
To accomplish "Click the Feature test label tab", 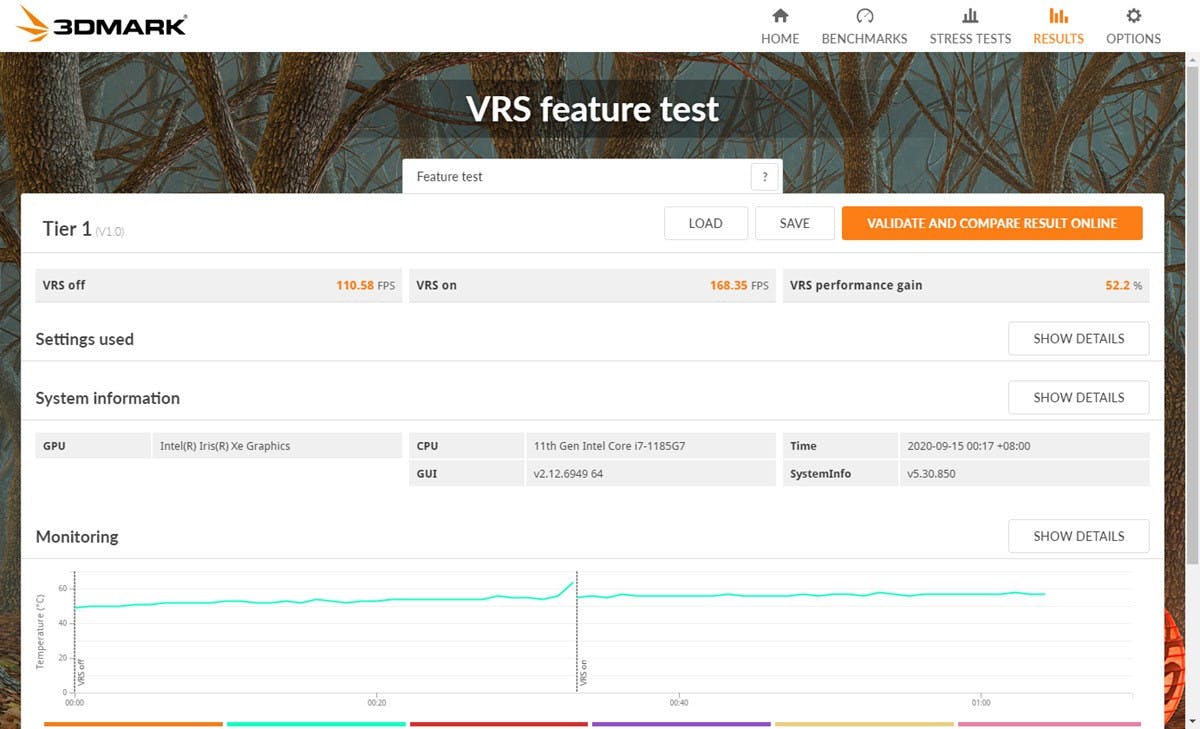I will [x=450, y=177].
